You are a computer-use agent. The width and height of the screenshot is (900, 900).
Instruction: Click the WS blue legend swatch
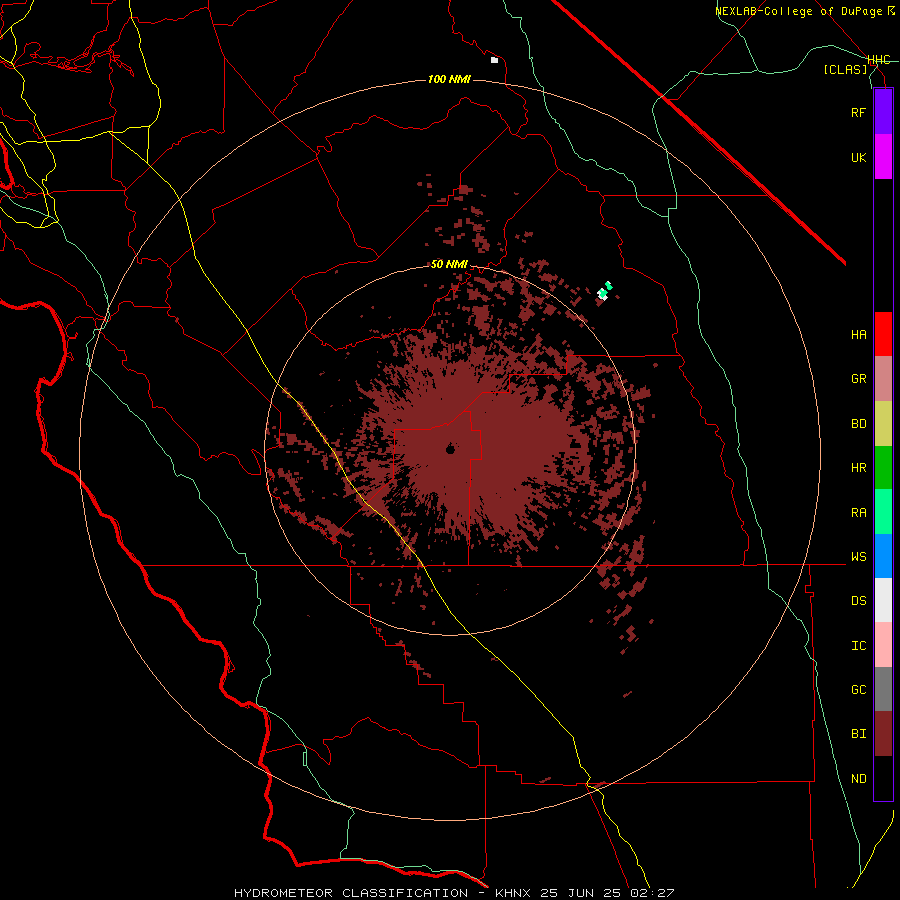(883, 556)
